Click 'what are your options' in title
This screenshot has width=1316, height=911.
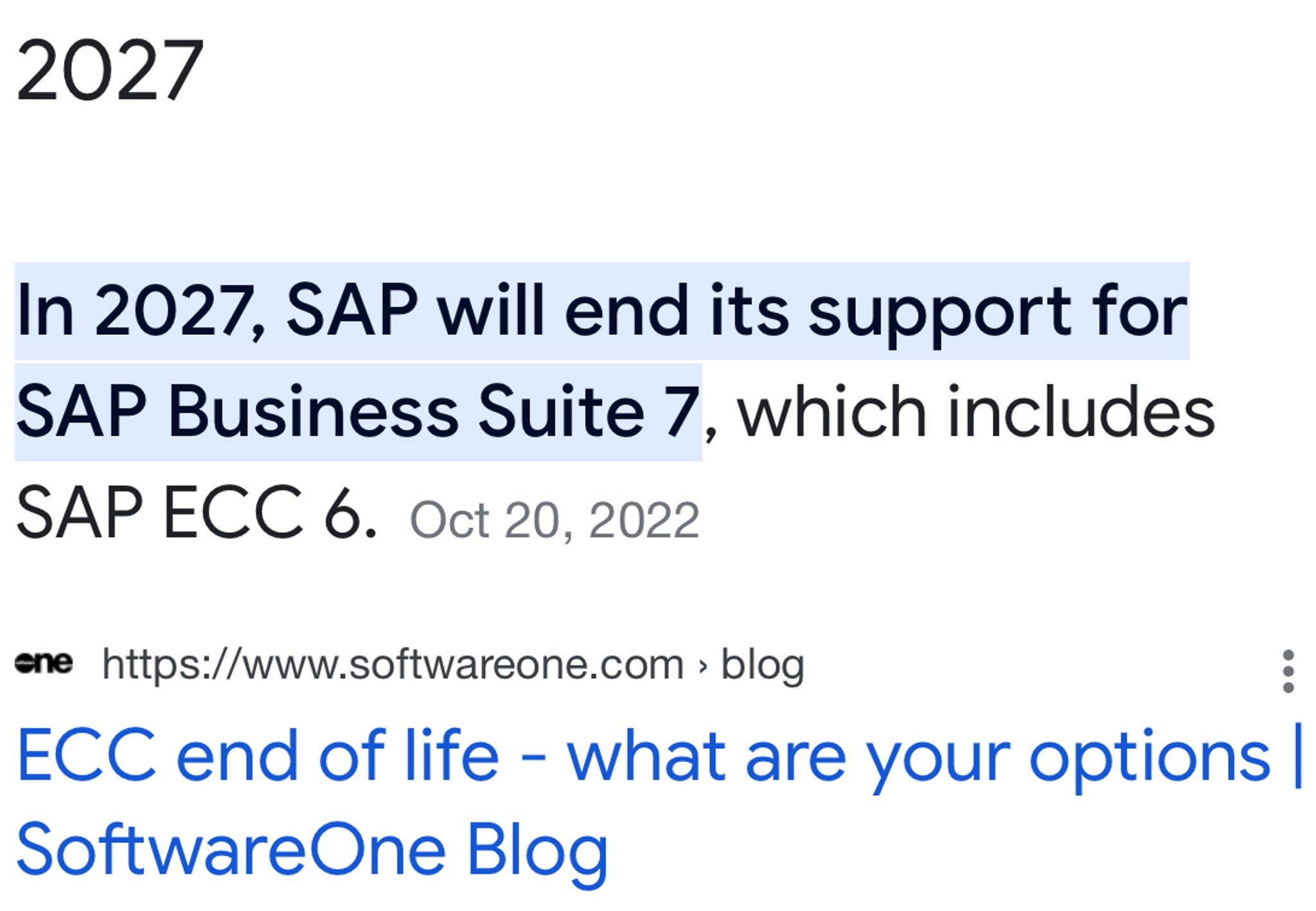click(919, 760)
